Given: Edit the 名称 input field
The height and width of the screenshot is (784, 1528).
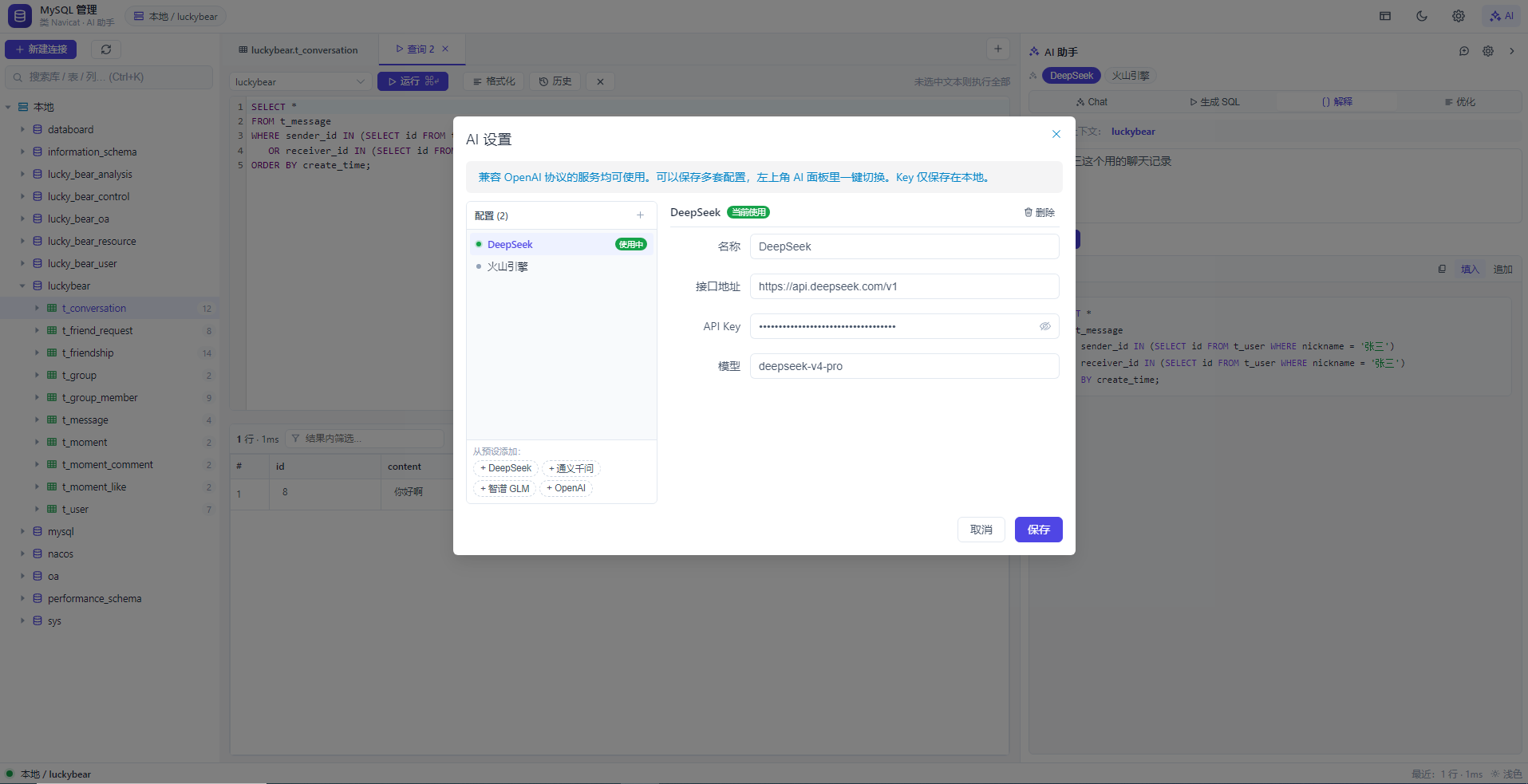Looking at the screenshot, I should pyautogui.click(x=904, y=246).
